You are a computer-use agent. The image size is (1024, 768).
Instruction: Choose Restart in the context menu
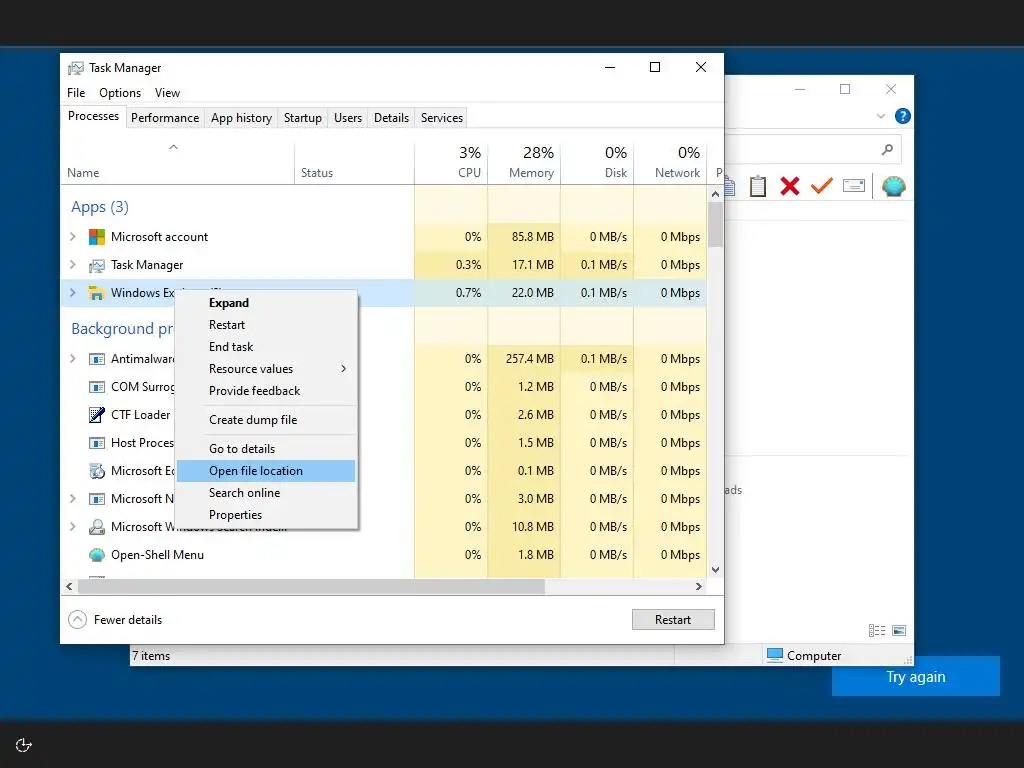tap(266, 325)
